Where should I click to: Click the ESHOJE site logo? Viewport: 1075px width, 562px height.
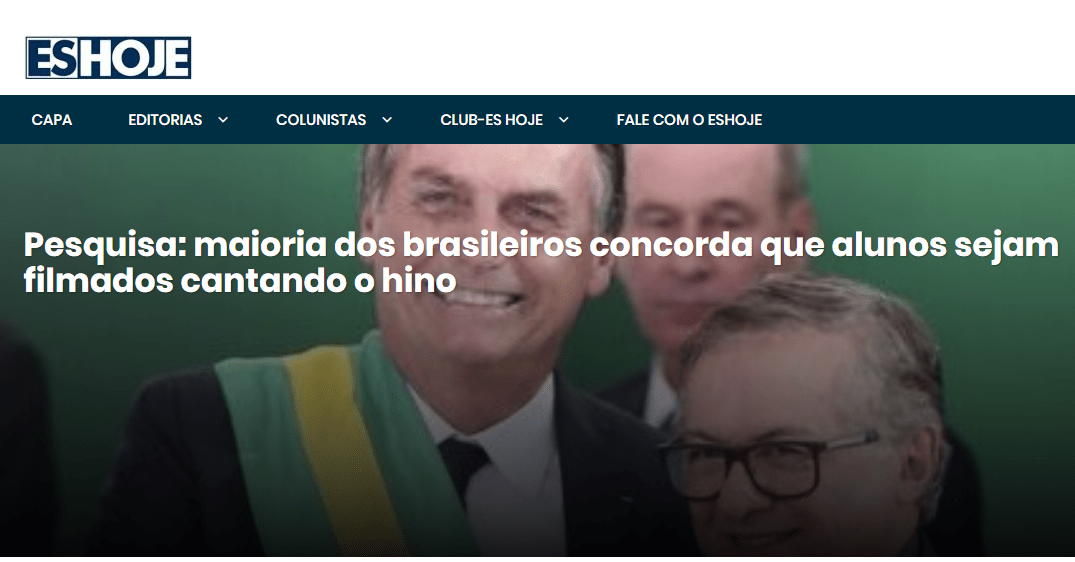point(108,58)
